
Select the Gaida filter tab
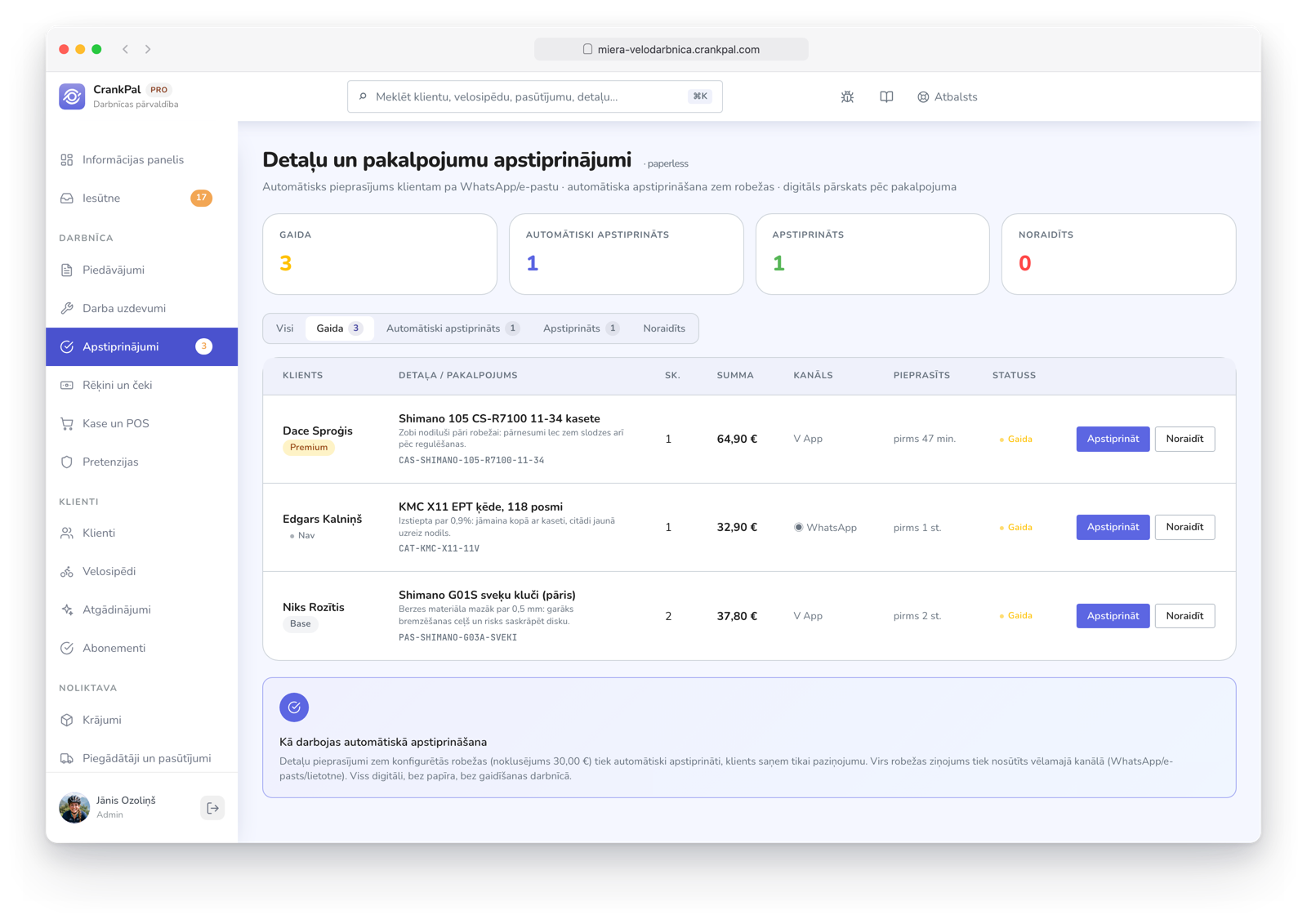point(339,328)
